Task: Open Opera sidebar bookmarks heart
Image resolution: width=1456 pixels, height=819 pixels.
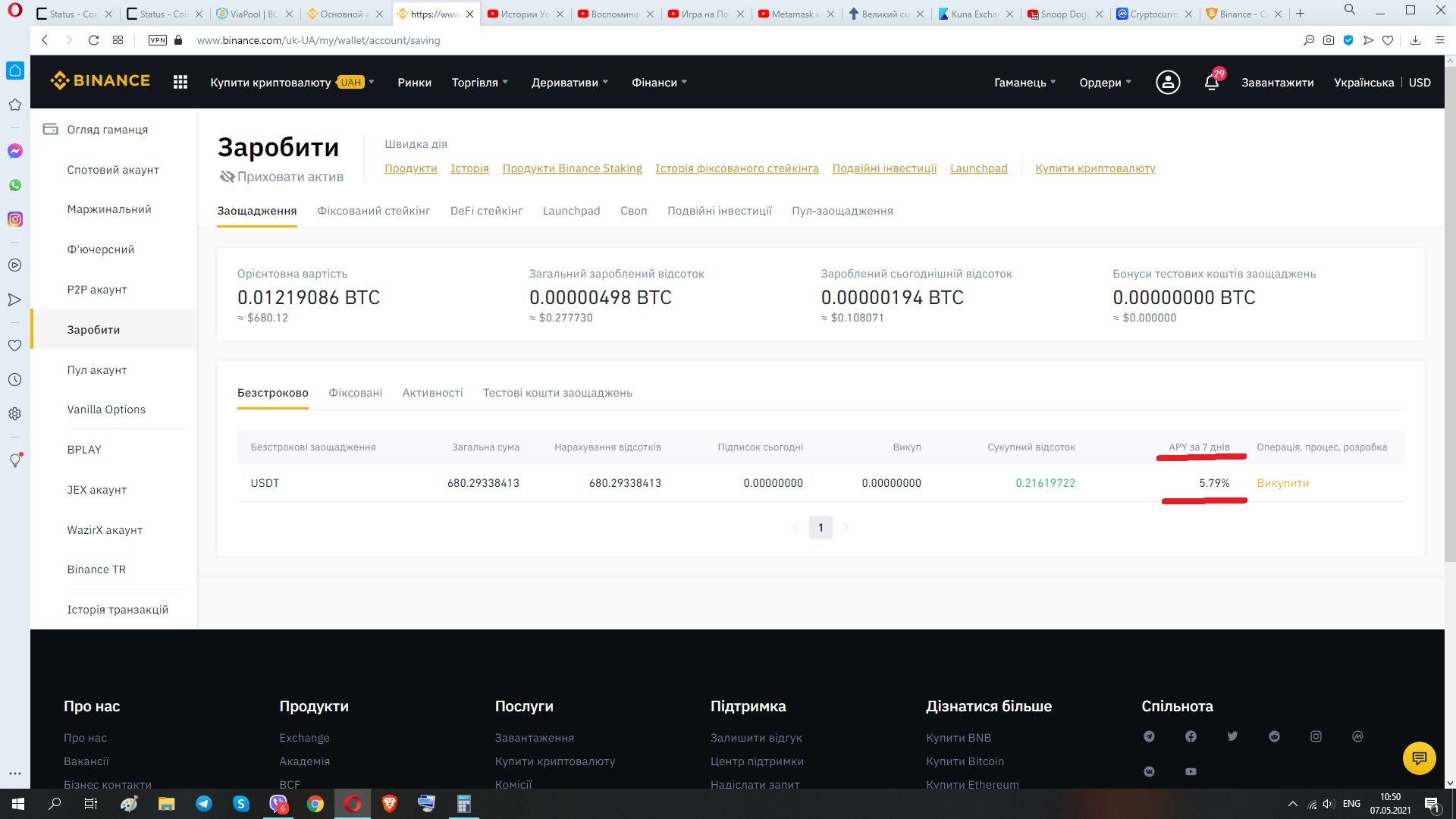Action: click(14, 345)
